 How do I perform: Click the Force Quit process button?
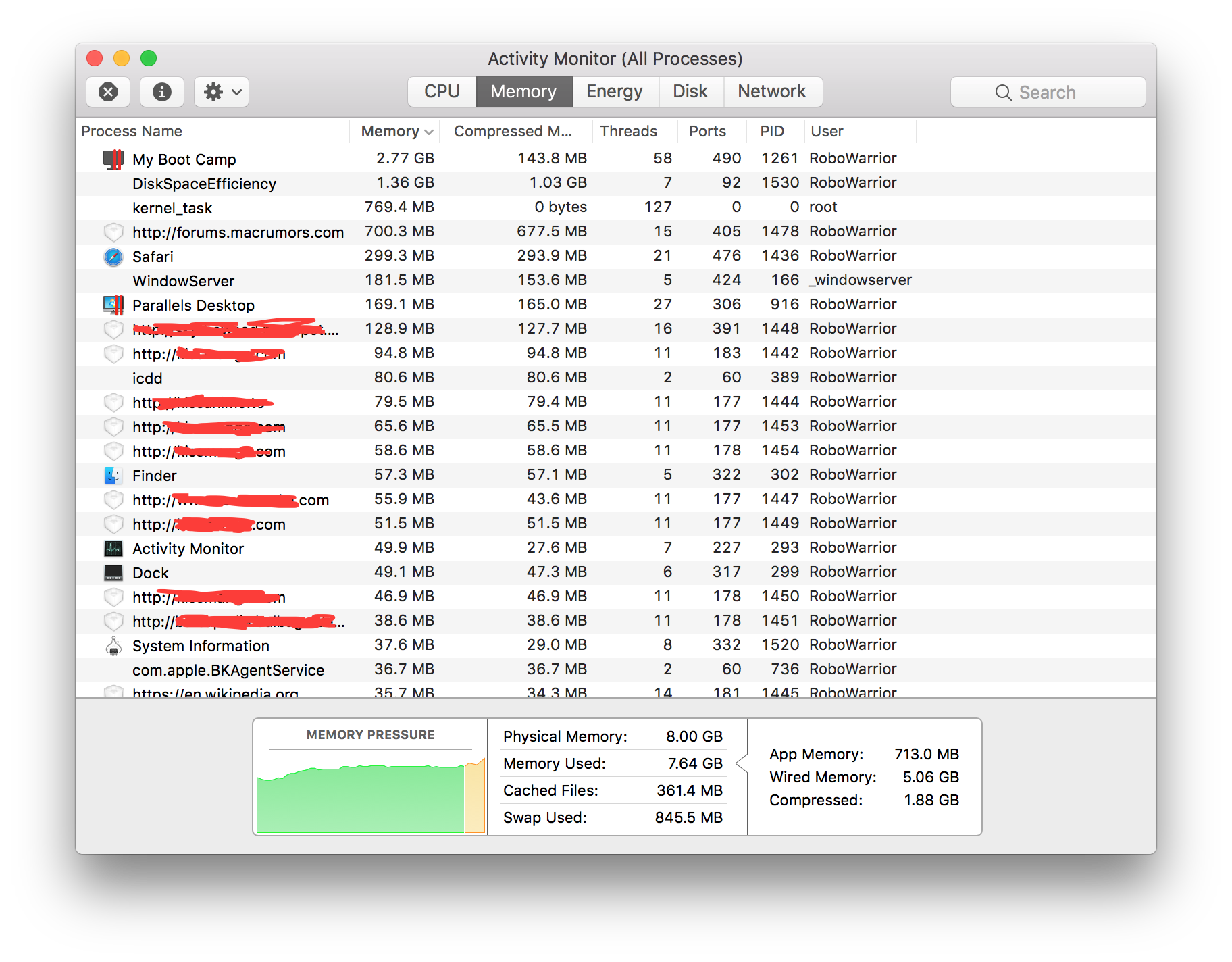[108, 92]
